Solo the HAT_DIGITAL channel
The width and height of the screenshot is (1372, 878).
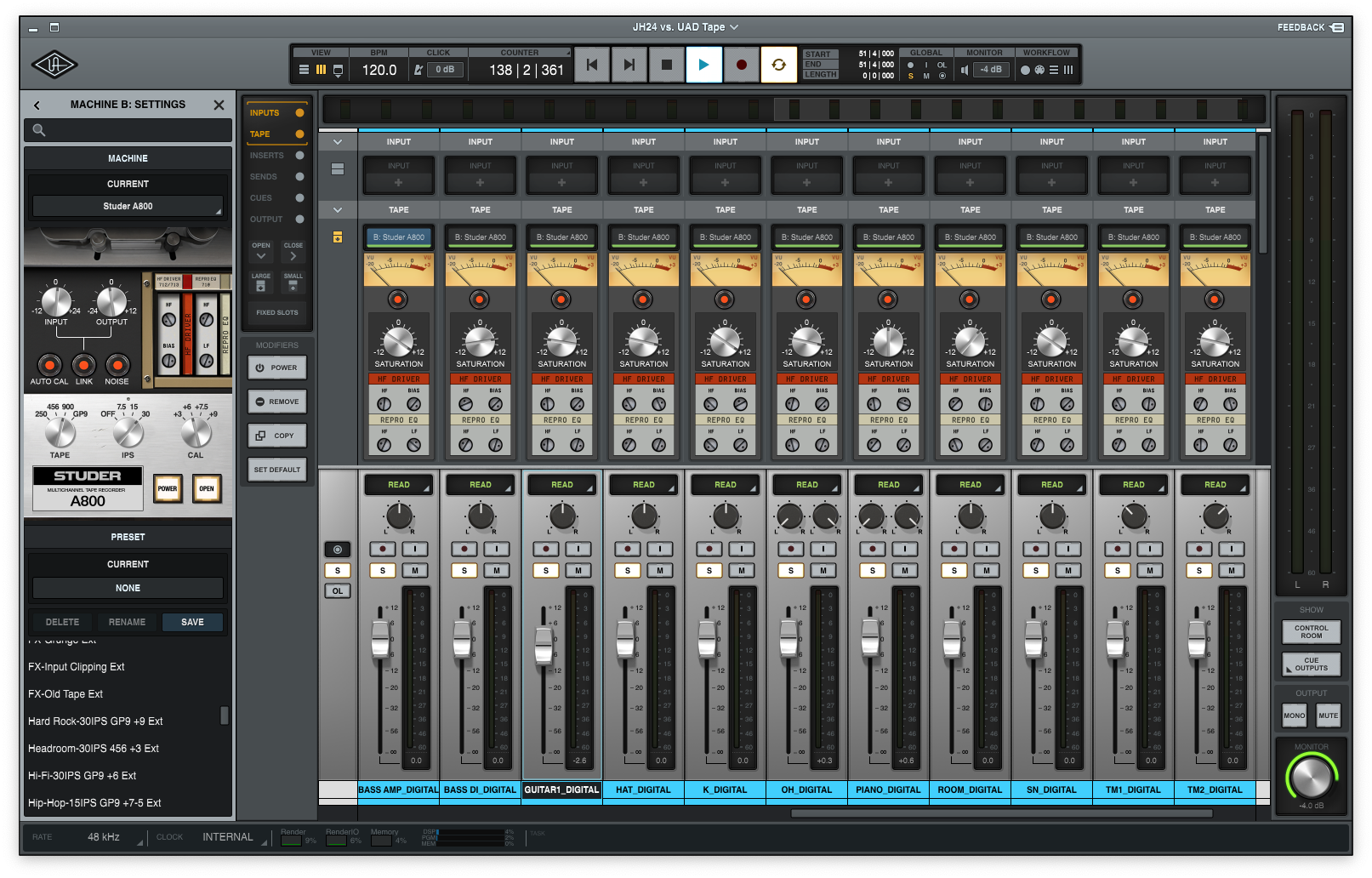[628, 571]
